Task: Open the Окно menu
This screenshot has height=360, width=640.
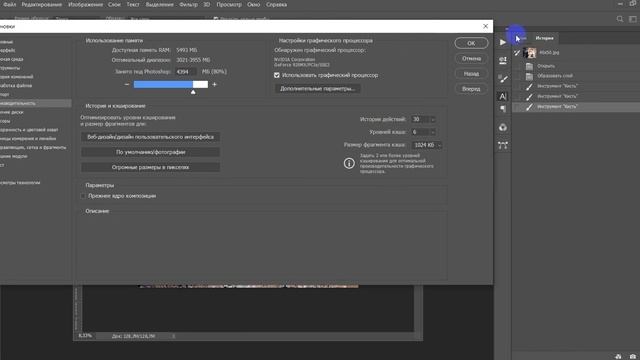Action: point(253,4)
